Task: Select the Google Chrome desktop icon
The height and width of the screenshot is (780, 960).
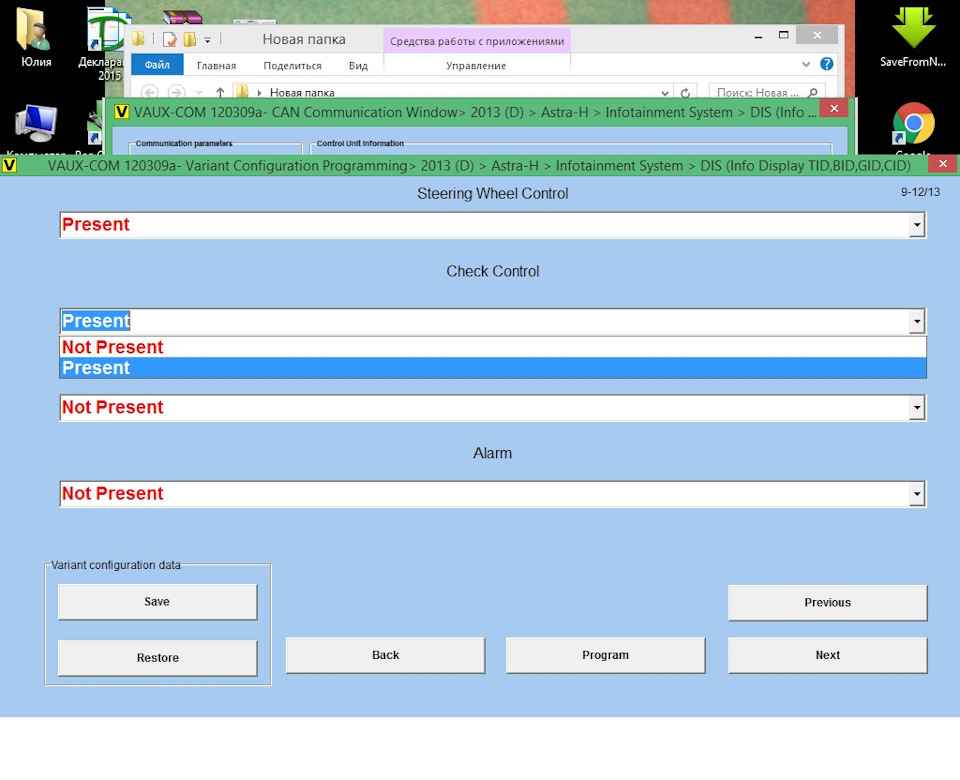Action: coord(913,127)
